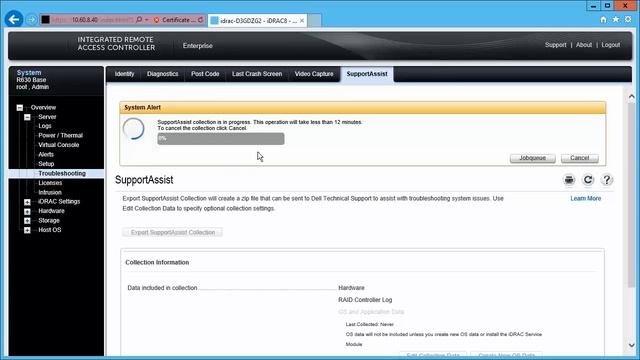Expand the iDRAC Settings node
640x360 pixels.
[x=27, y=202]
